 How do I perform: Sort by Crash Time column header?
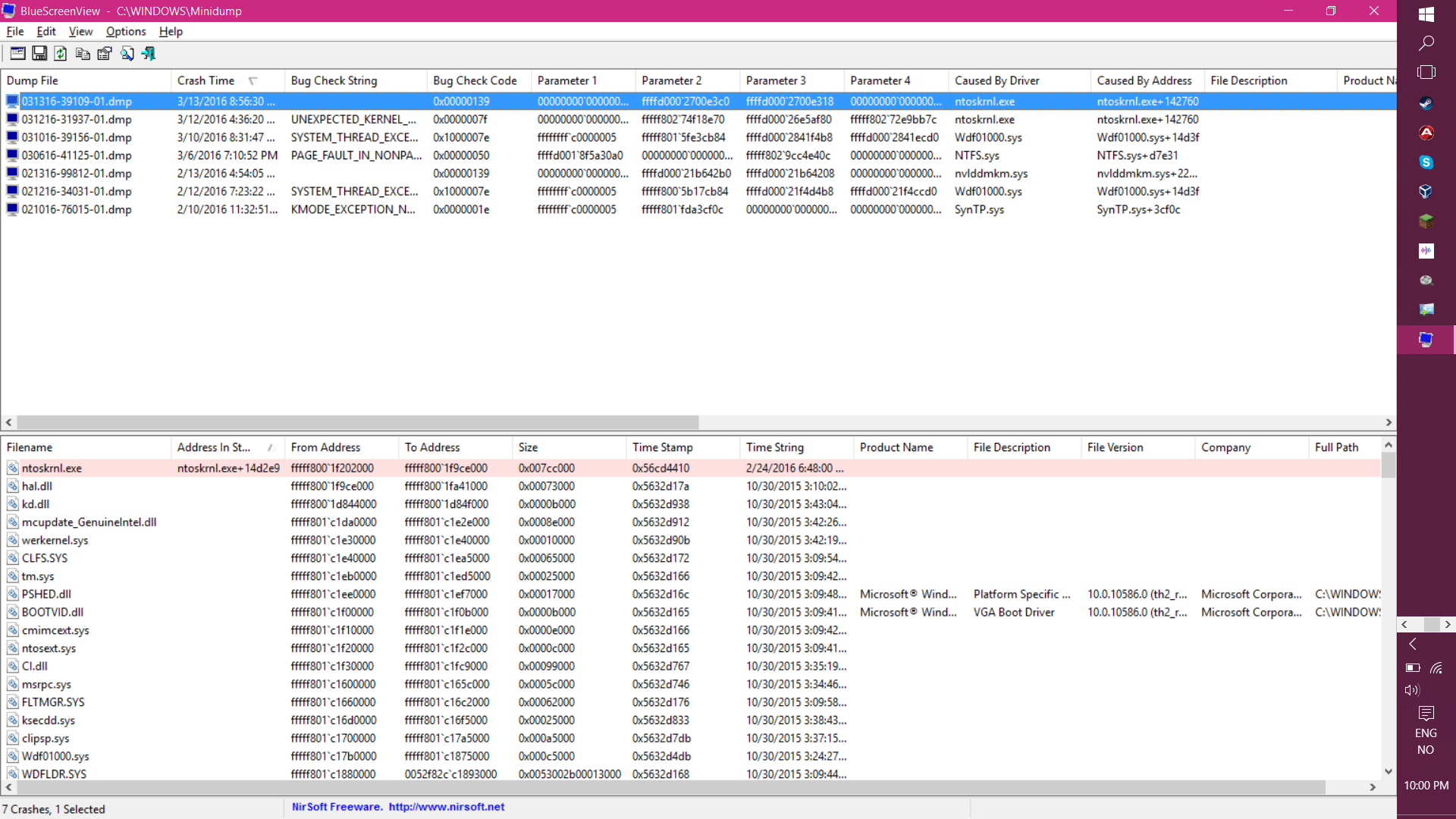click(x=227, y=80)
